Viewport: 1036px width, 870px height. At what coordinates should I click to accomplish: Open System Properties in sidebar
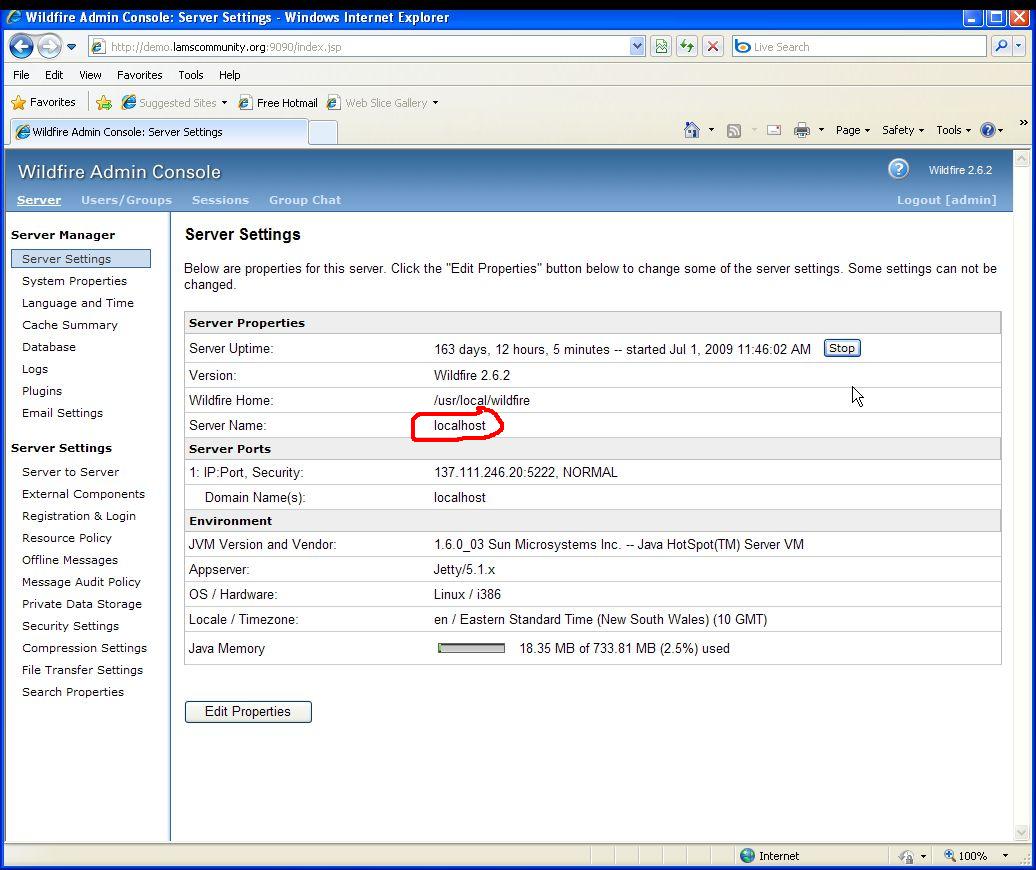(74, 281)
